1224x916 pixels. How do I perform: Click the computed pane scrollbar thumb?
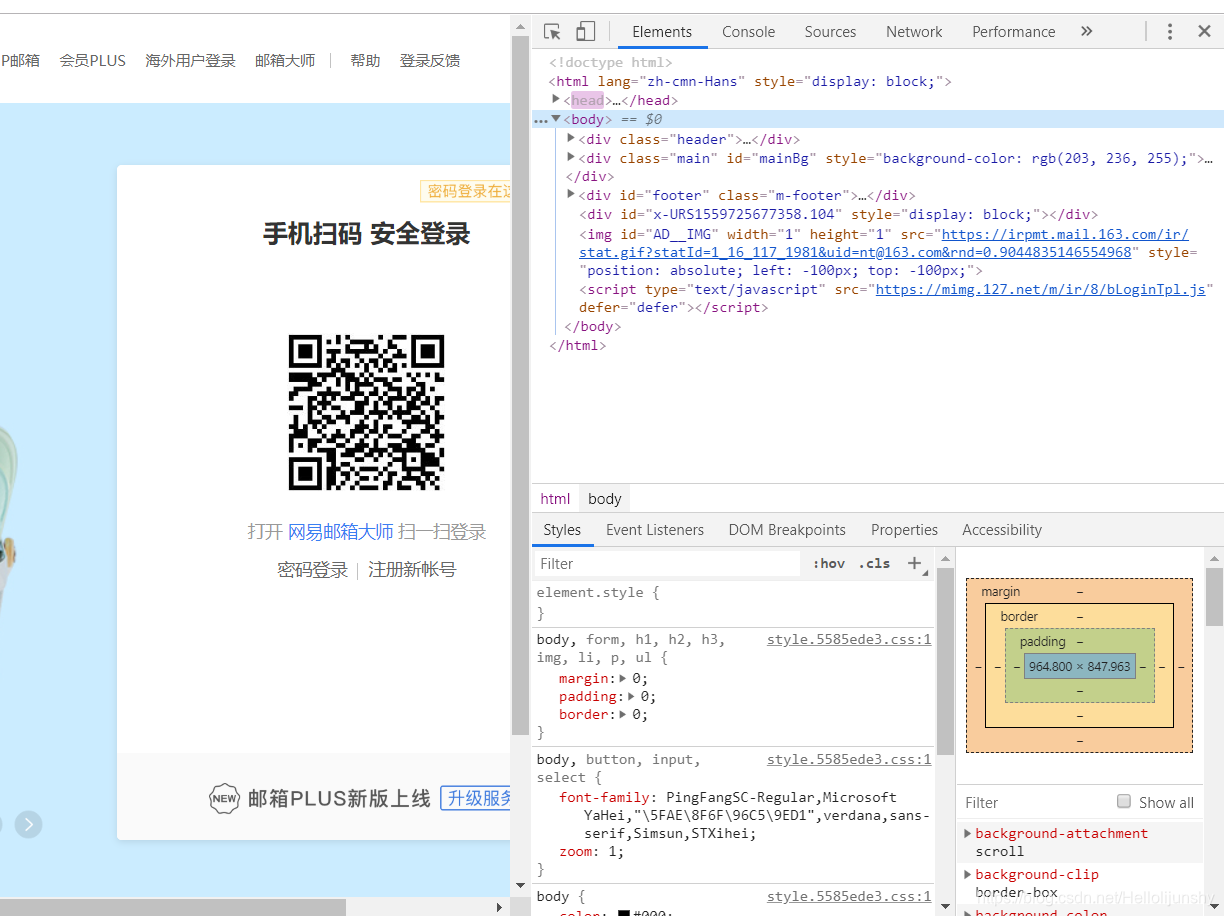(1214, 597)
